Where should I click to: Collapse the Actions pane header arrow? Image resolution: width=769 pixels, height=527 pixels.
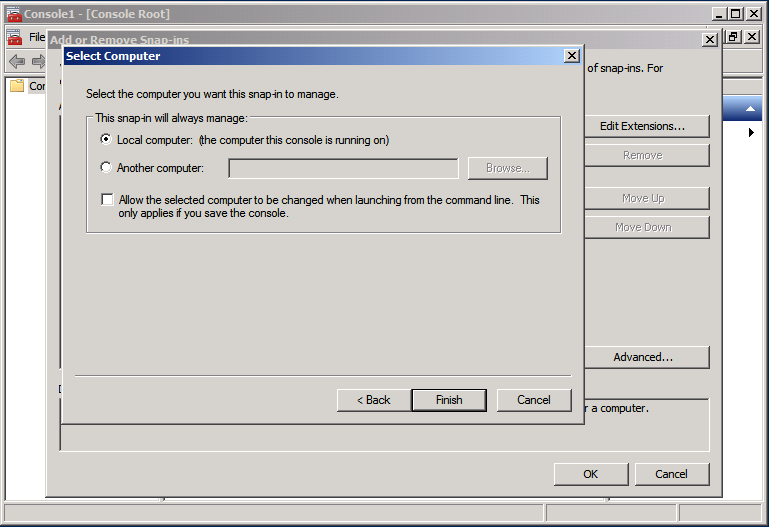(750, 107)
